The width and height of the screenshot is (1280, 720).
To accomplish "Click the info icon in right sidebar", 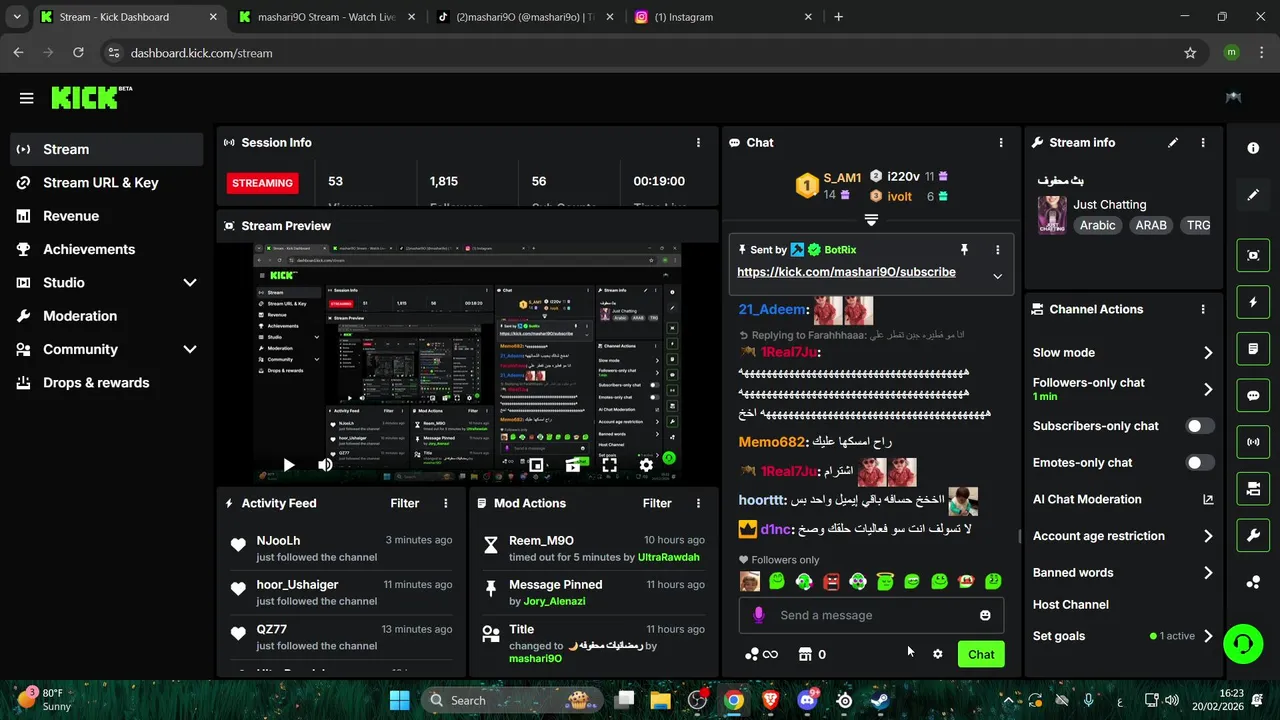I will pos(1253,148).
